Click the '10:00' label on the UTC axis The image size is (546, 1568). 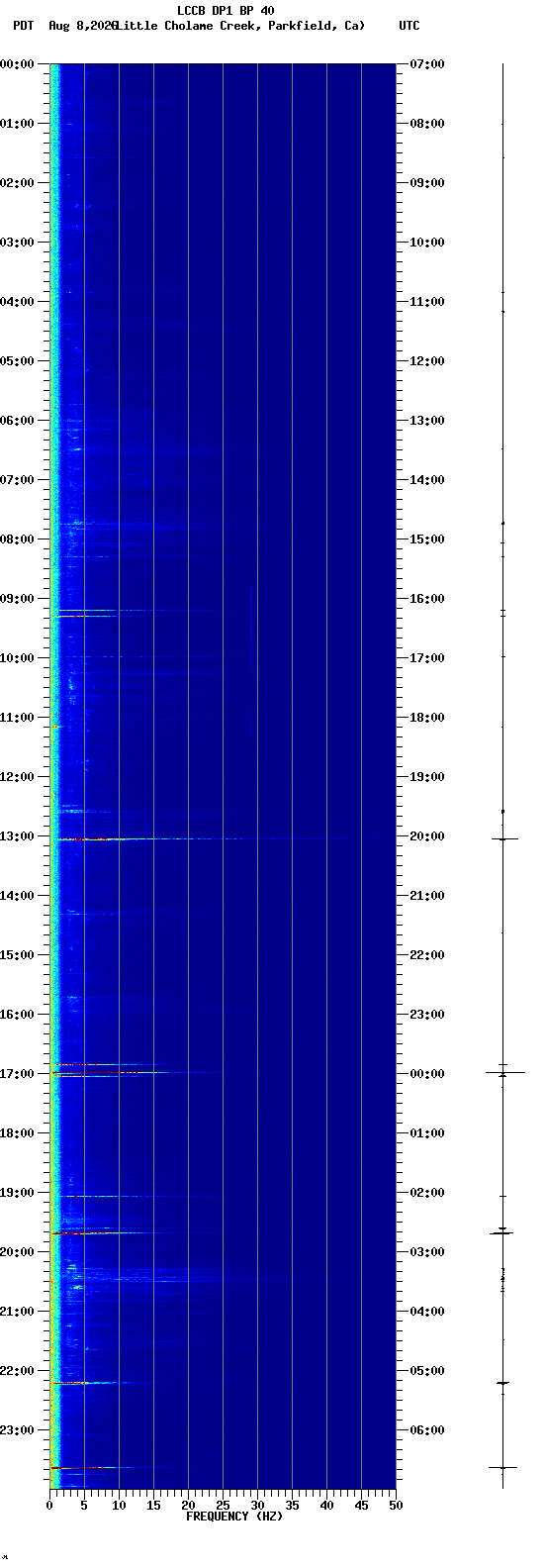click(x=426, y=243)
